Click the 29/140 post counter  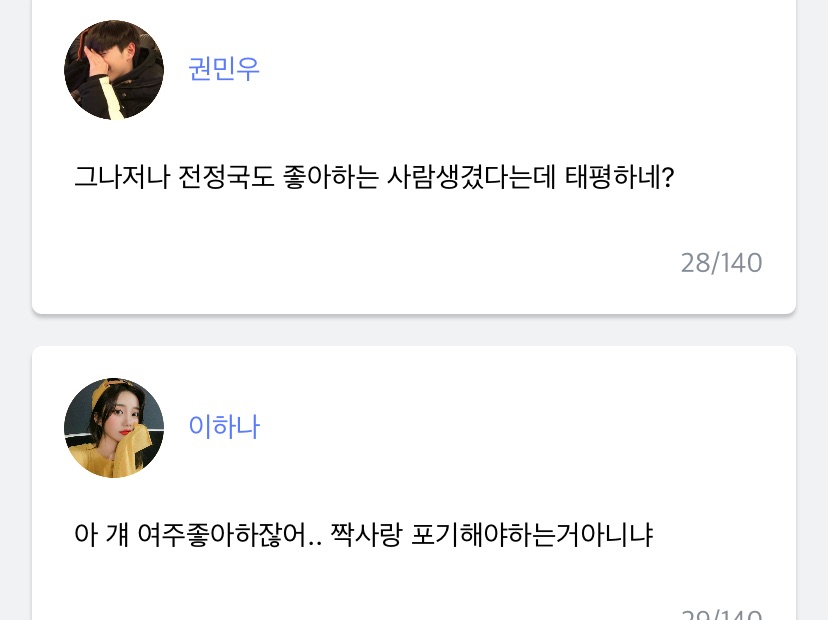pos(721,615)
